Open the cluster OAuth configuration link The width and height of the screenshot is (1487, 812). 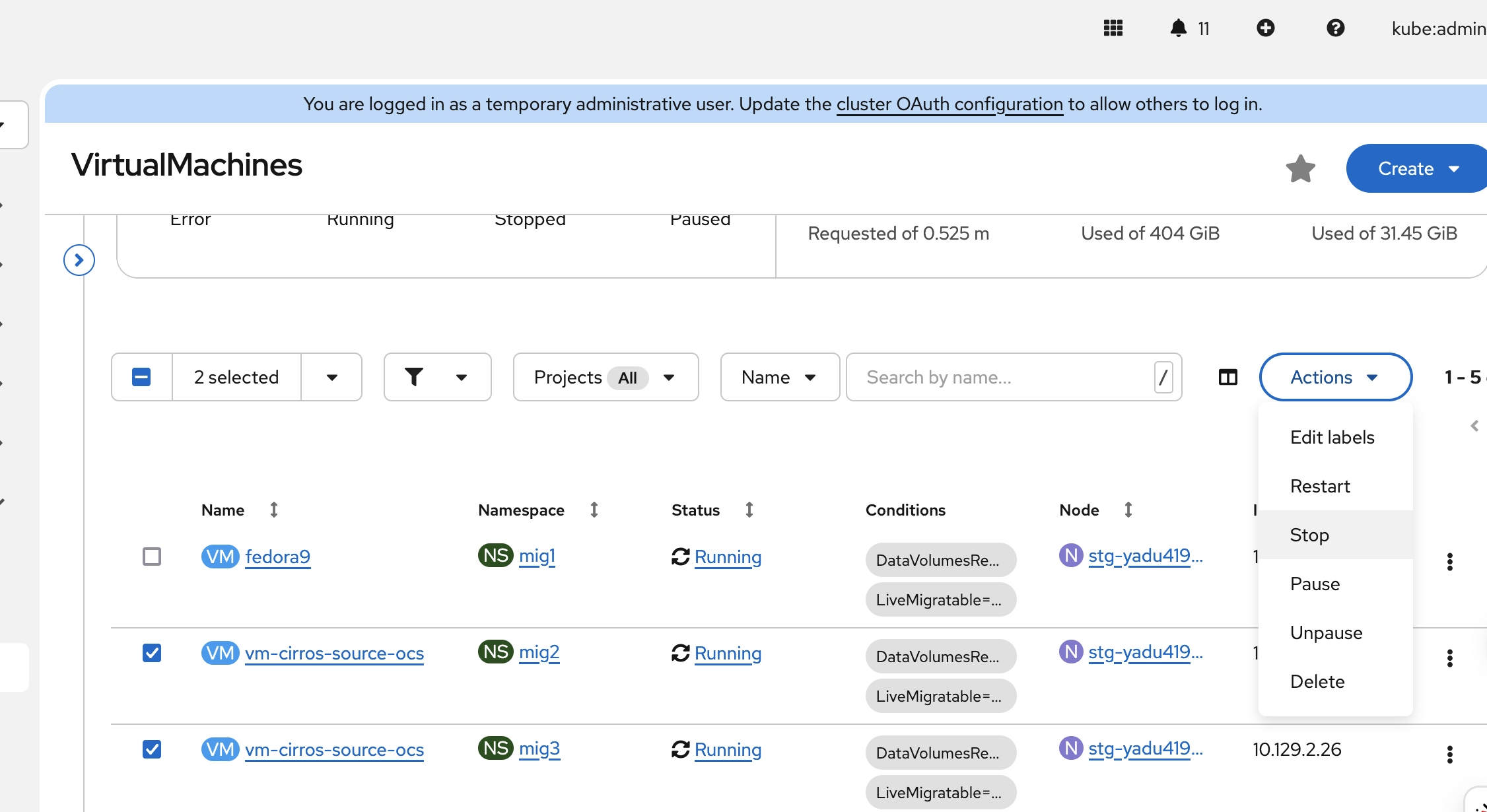click(950, 104)
